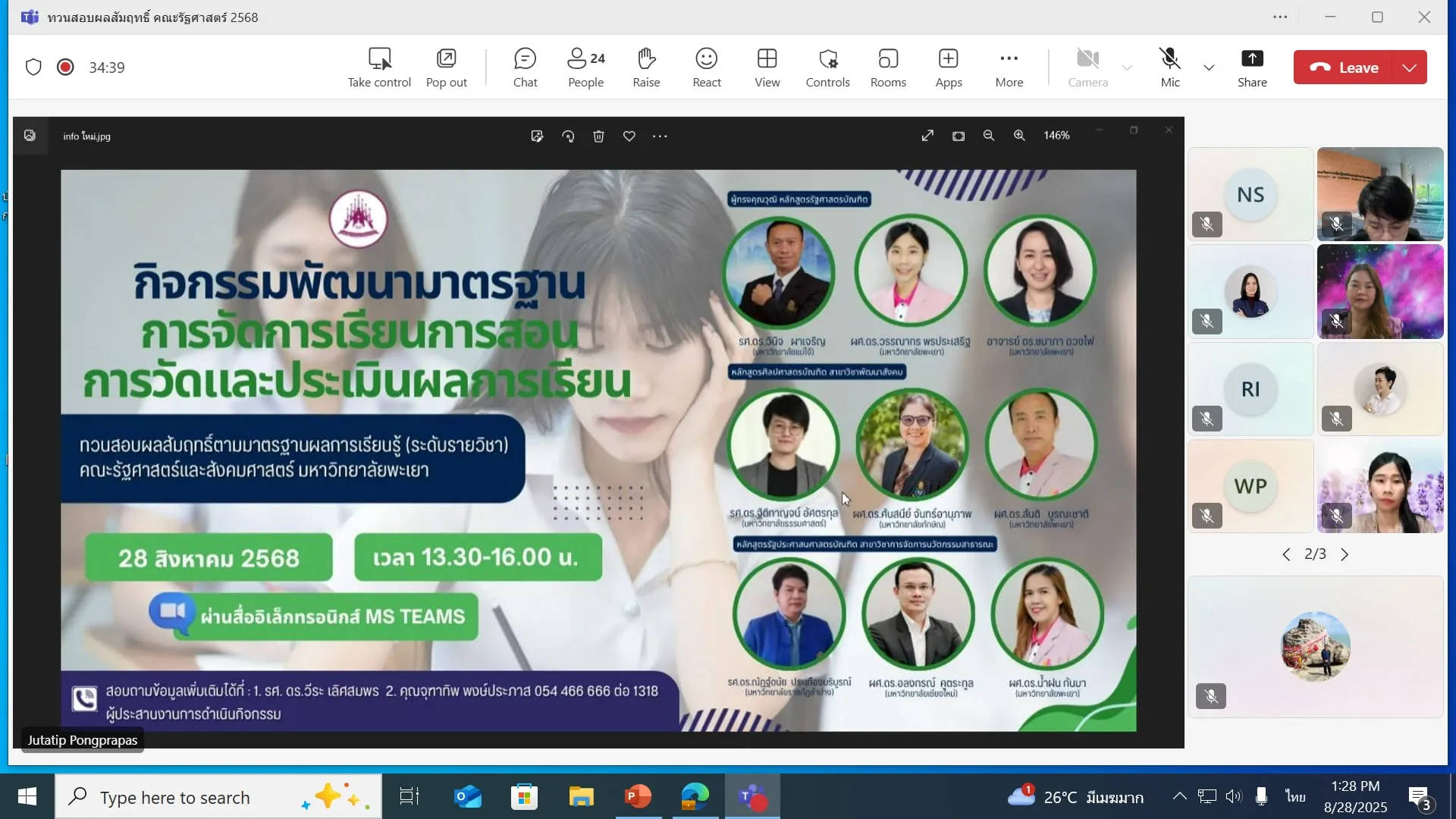
Task: Expand the camera options chevron
Action: click(x=1128, y=68)
